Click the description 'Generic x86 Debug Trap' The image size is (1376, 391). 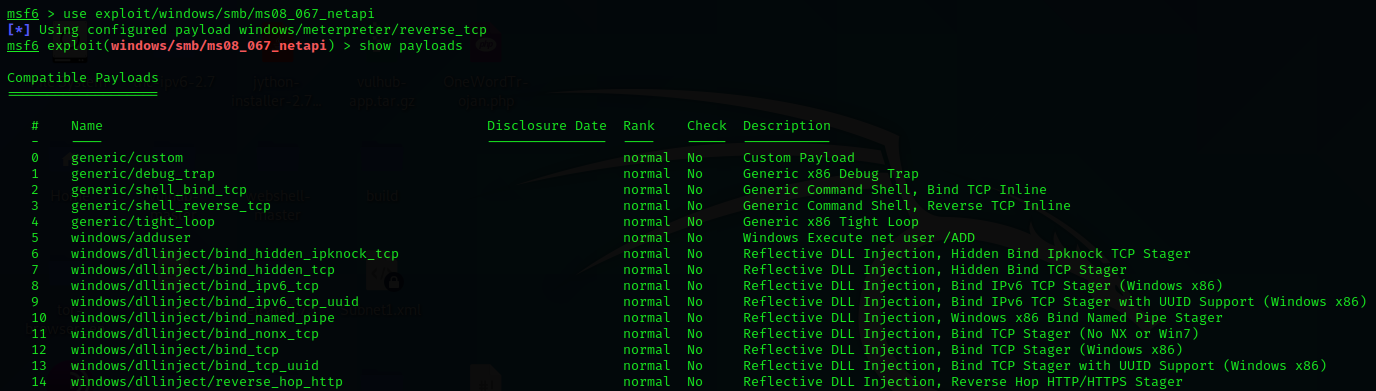[830, 174]
